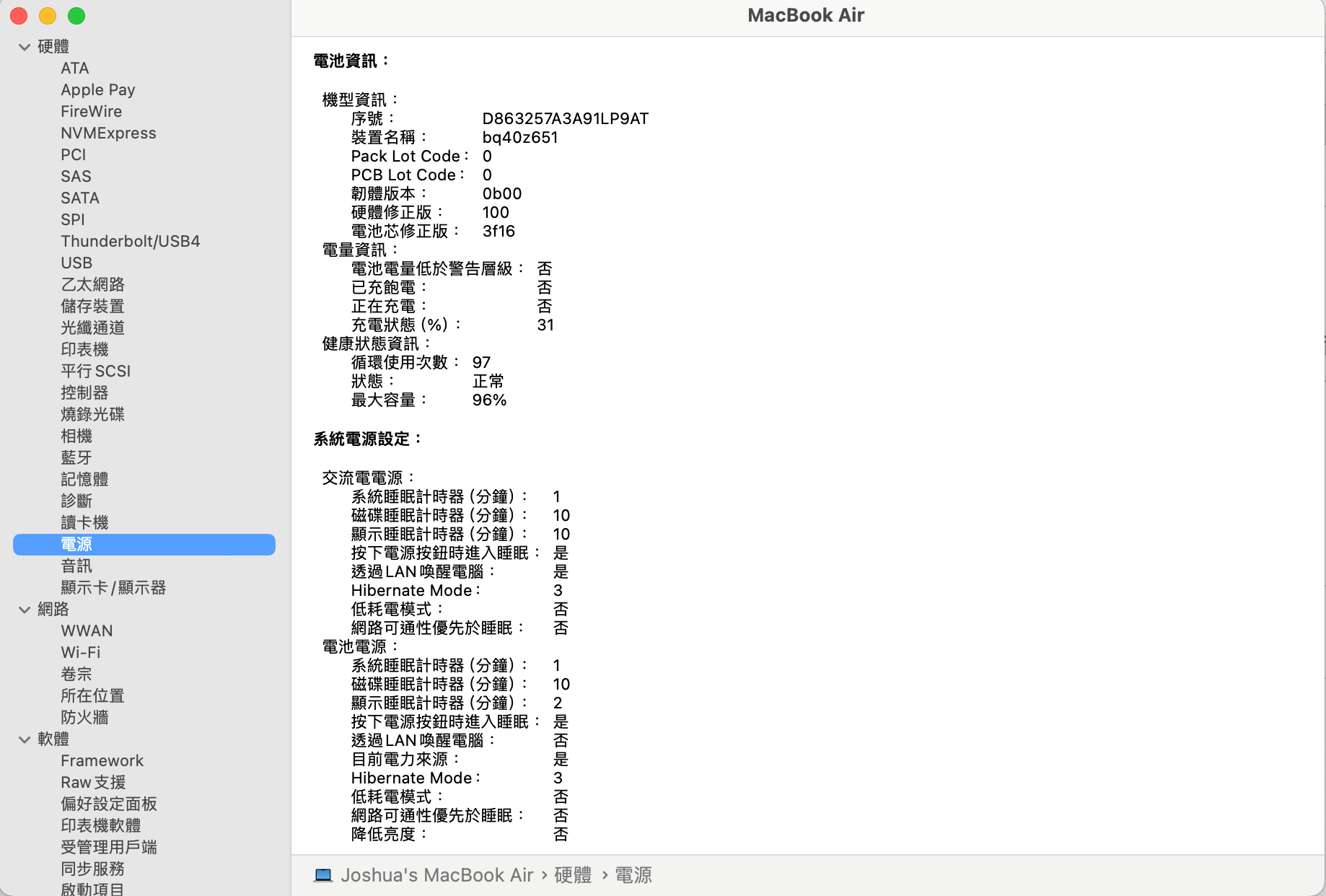The height and width of the screenshot is (896, 1326).
Task: Open 診斷 entry
Action: click(76, 501)
